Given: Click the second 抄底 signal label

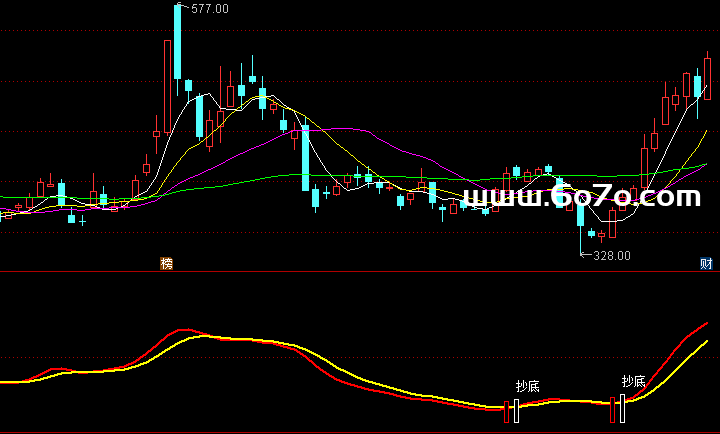Looking at the screenshot, I should [633, 381].
